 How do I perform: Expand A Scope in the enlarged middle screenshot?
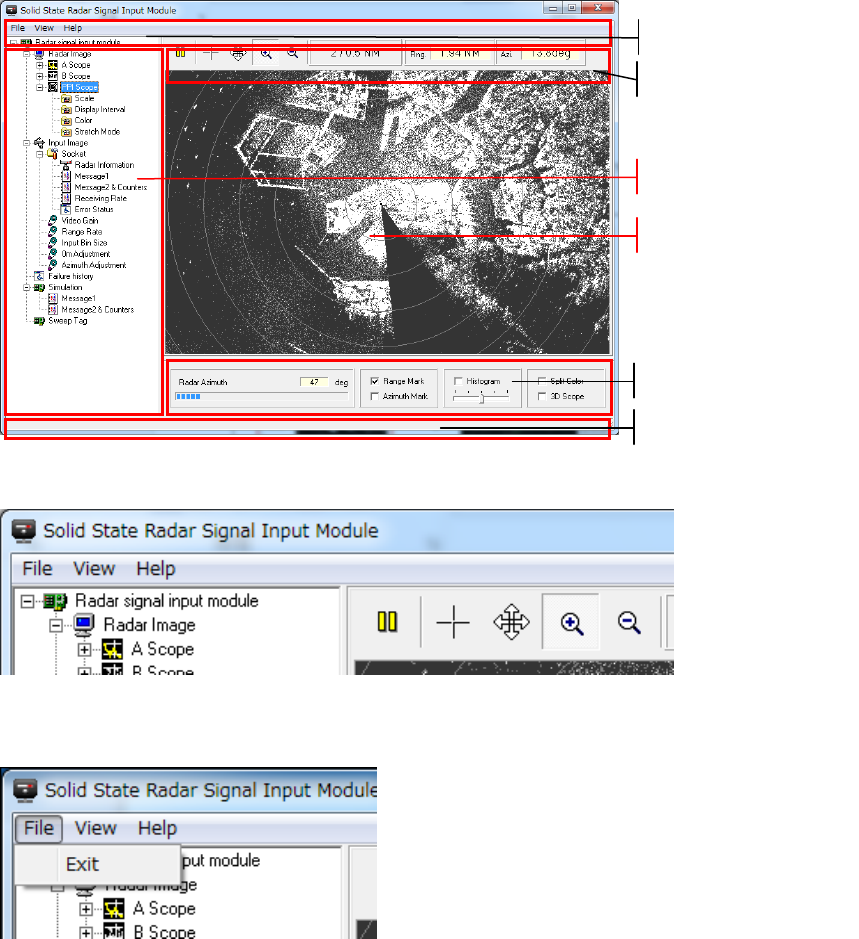pyautogui.click(x=84, y=650)
